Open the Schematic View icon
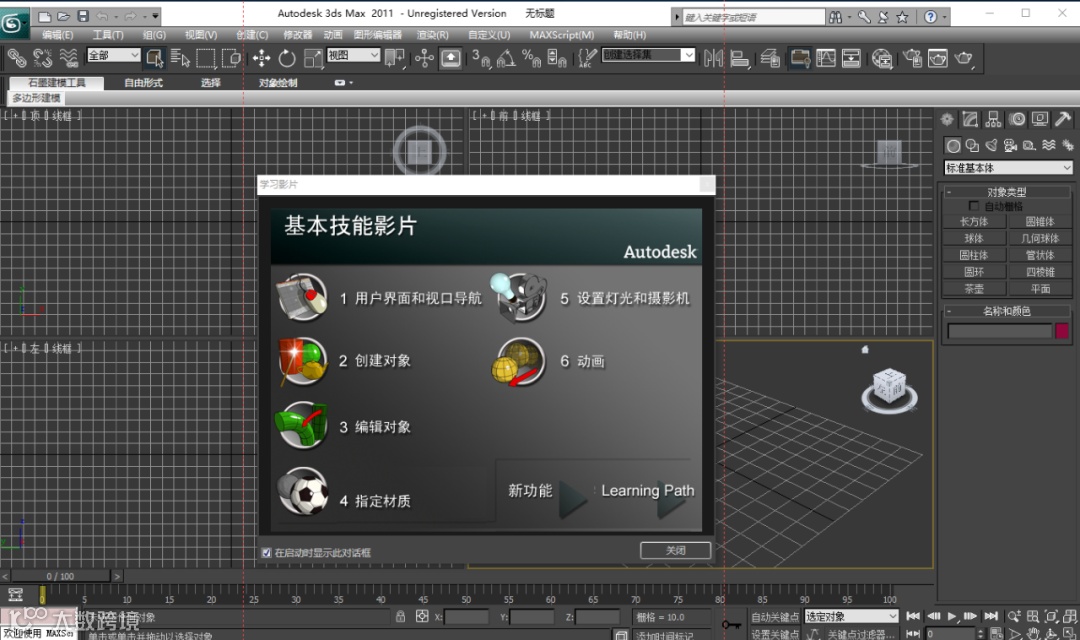Viewport: 1080px width, 640px height. pos(851,59)
